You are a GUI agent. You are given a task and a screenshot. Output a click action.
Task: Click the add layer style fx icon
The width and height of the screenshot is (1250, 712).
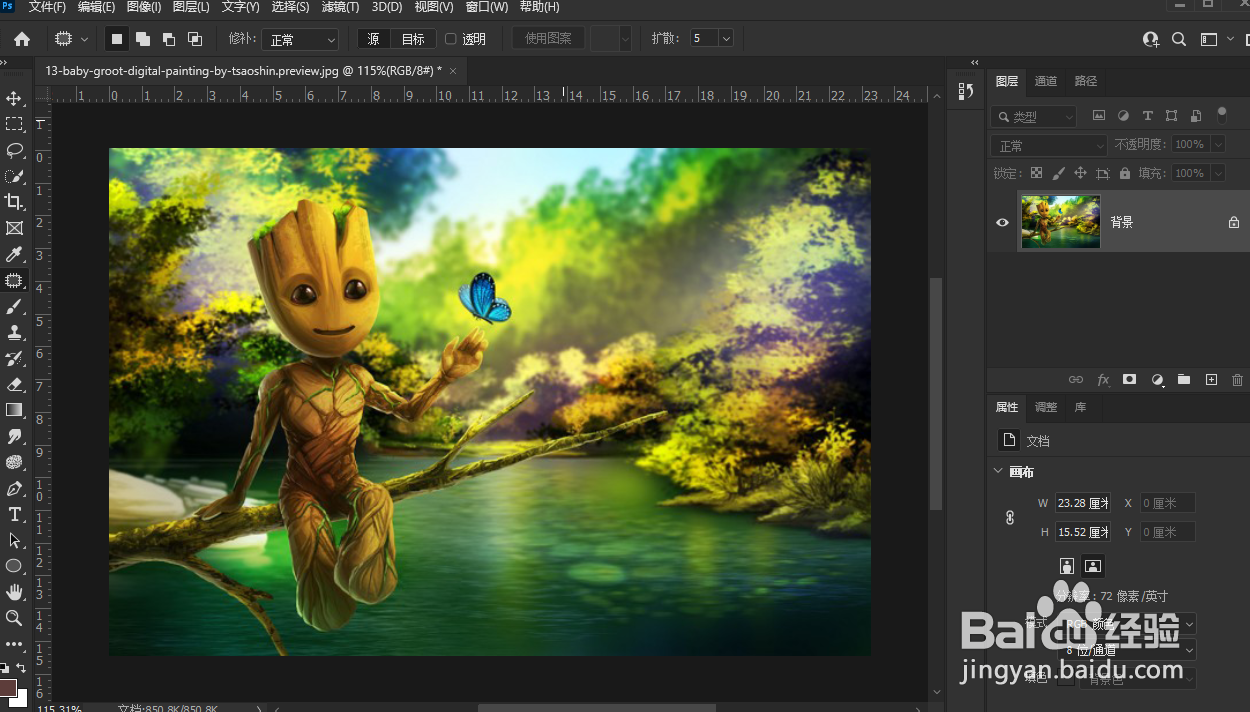point(1103,380)
